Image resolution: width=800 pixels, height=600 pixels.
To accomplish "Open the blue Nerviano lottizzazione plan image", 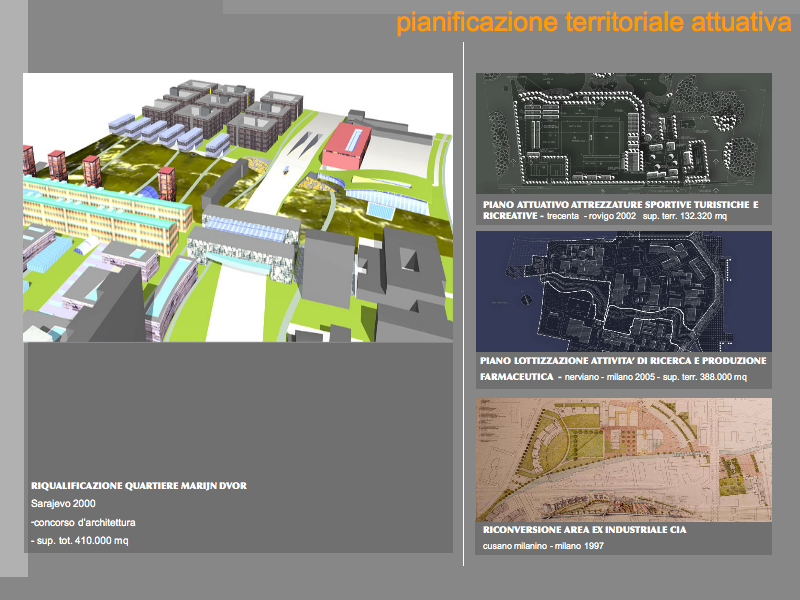I will click(x=623, y=291).
